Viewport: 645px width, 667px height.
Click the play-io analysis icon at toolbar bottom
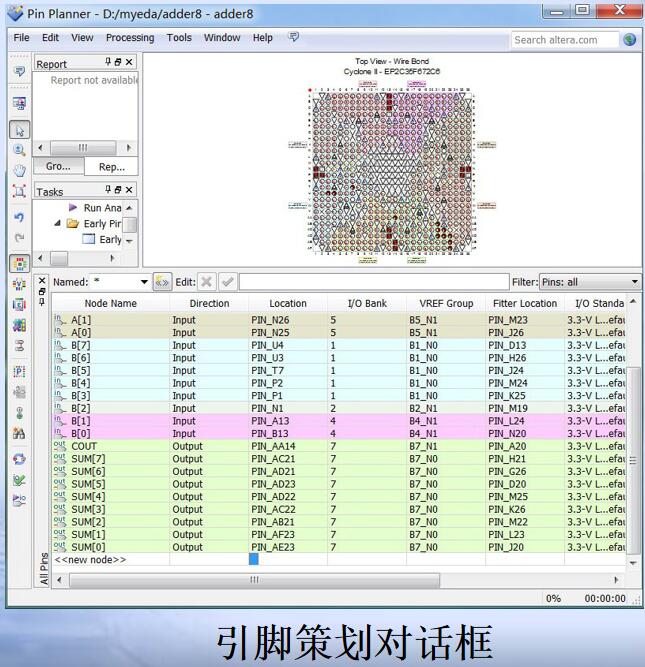(x=19, y=499)
